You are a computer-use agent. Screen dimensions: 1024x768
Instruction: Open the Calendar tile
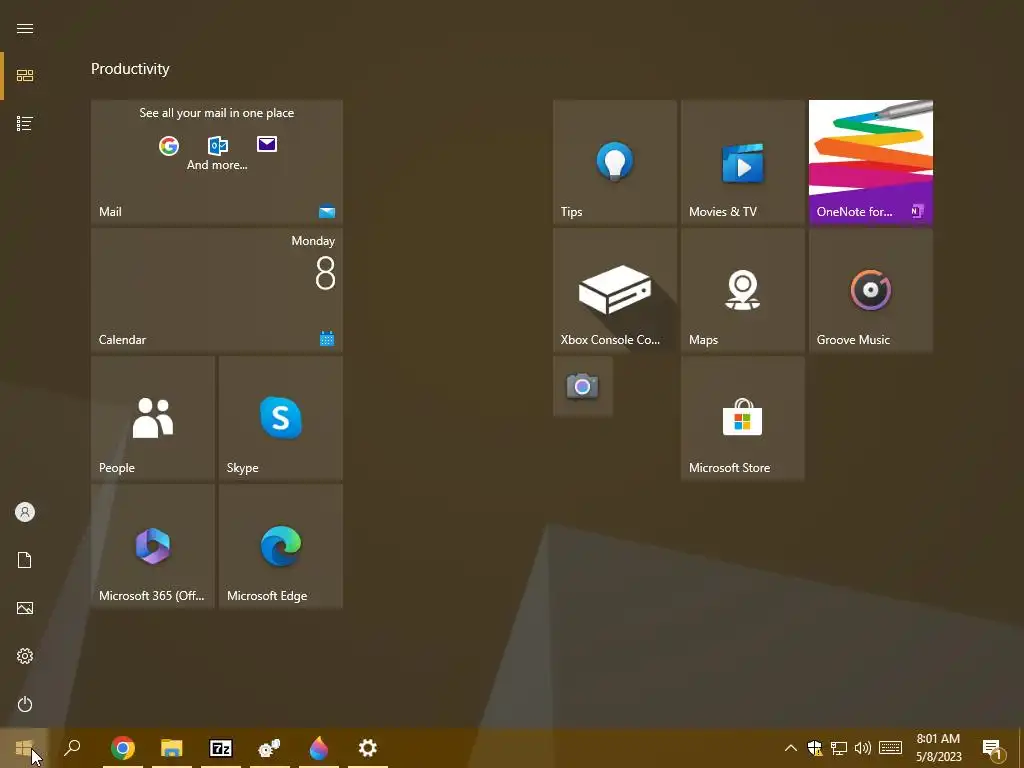point(217,290)
